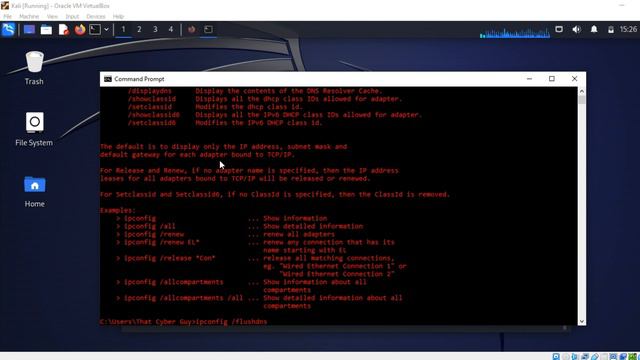Click the Command Prompt scrollbar down arrow
This screenshot has width=640, height=360.
[x=582, y=322]
